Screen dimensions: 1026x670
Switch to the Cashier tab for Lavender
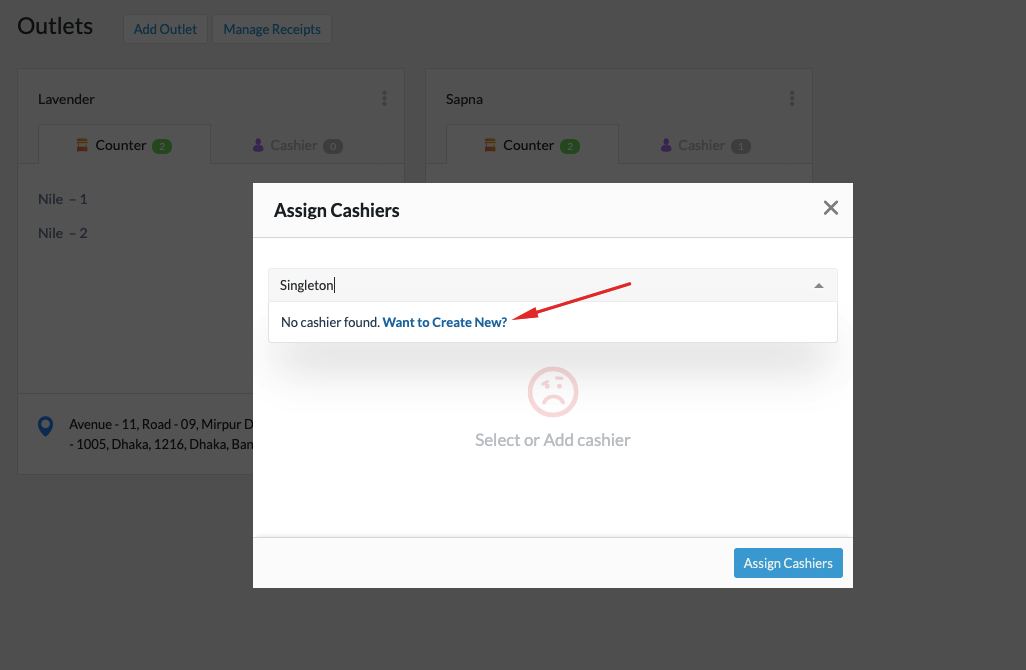click(x=294, y=145)
